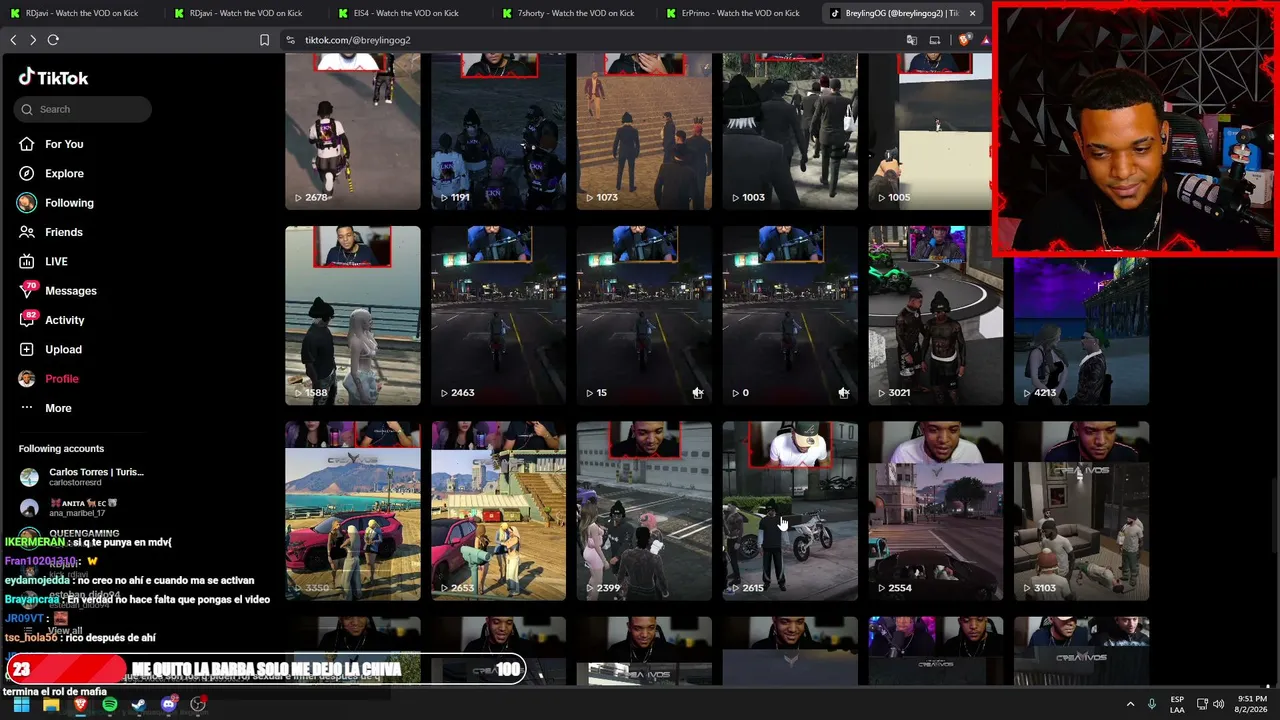Open Discord from taskbar

point(168,704)
